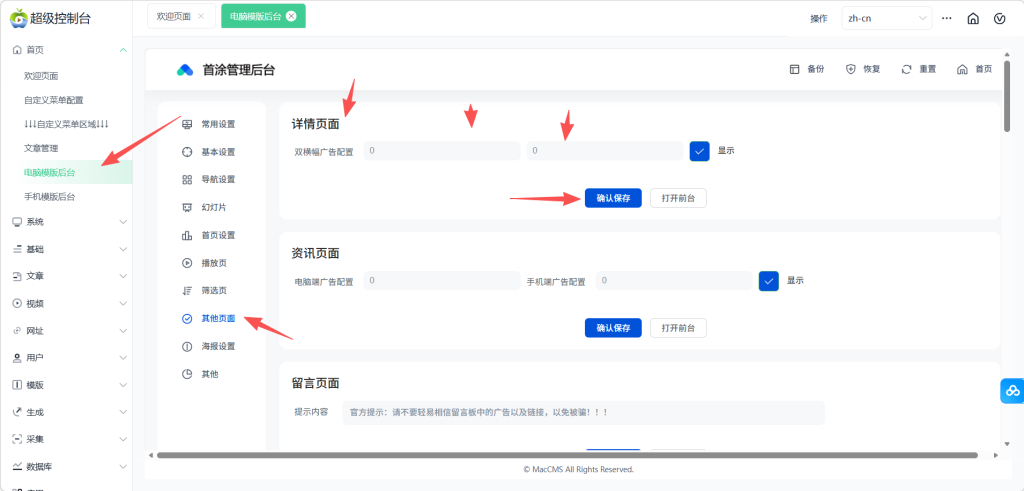Viewport: 1024px width, 491px height.
Task: Focus the 提示内容 input field
Action: tap(583, 413)
